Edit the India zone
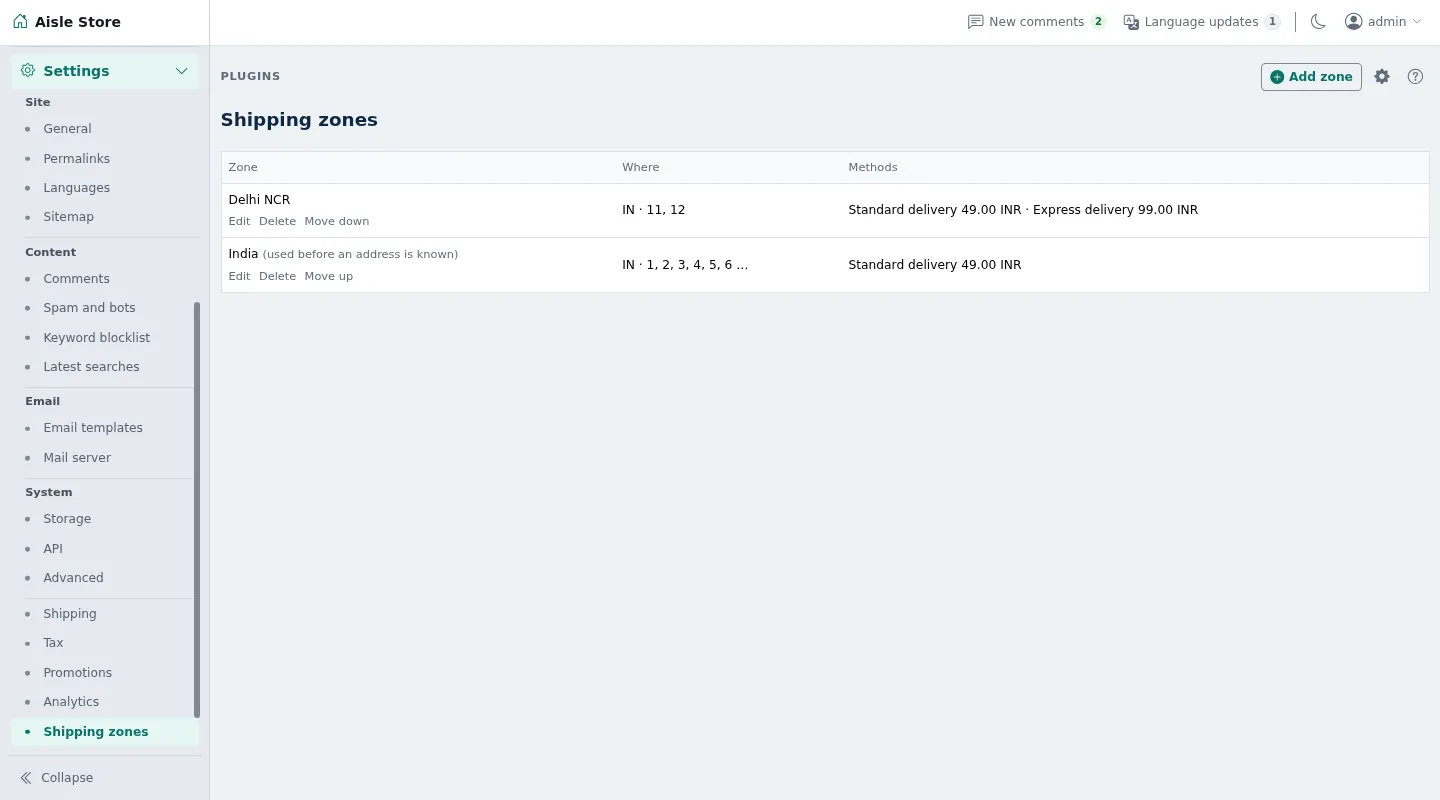Viewport: 1440px width, 800px height. click(x=239, y=276)
